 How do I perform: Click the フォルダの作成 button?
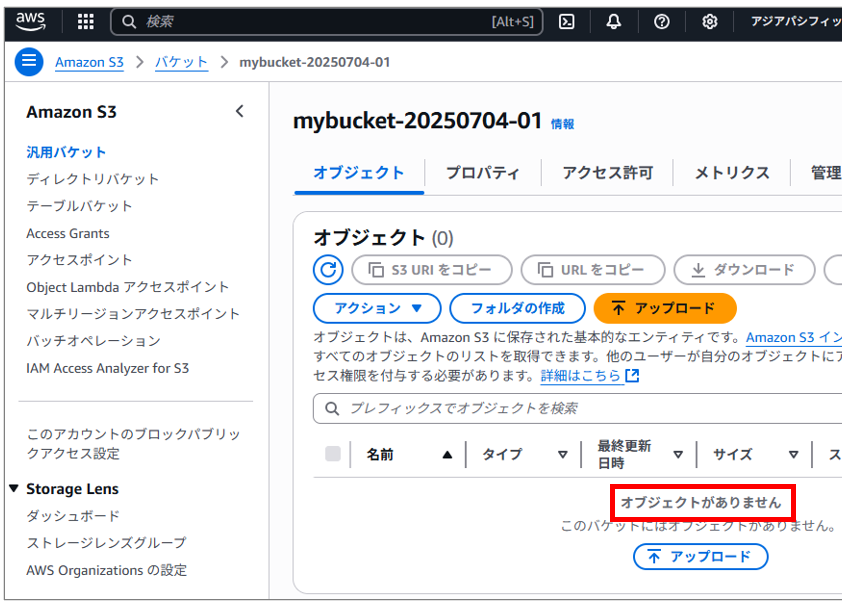pos(517,308)
